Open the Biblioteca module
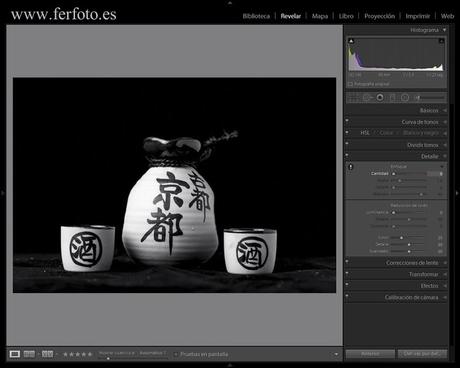This screenshot has height=368, width=460. tap(256, 16)
